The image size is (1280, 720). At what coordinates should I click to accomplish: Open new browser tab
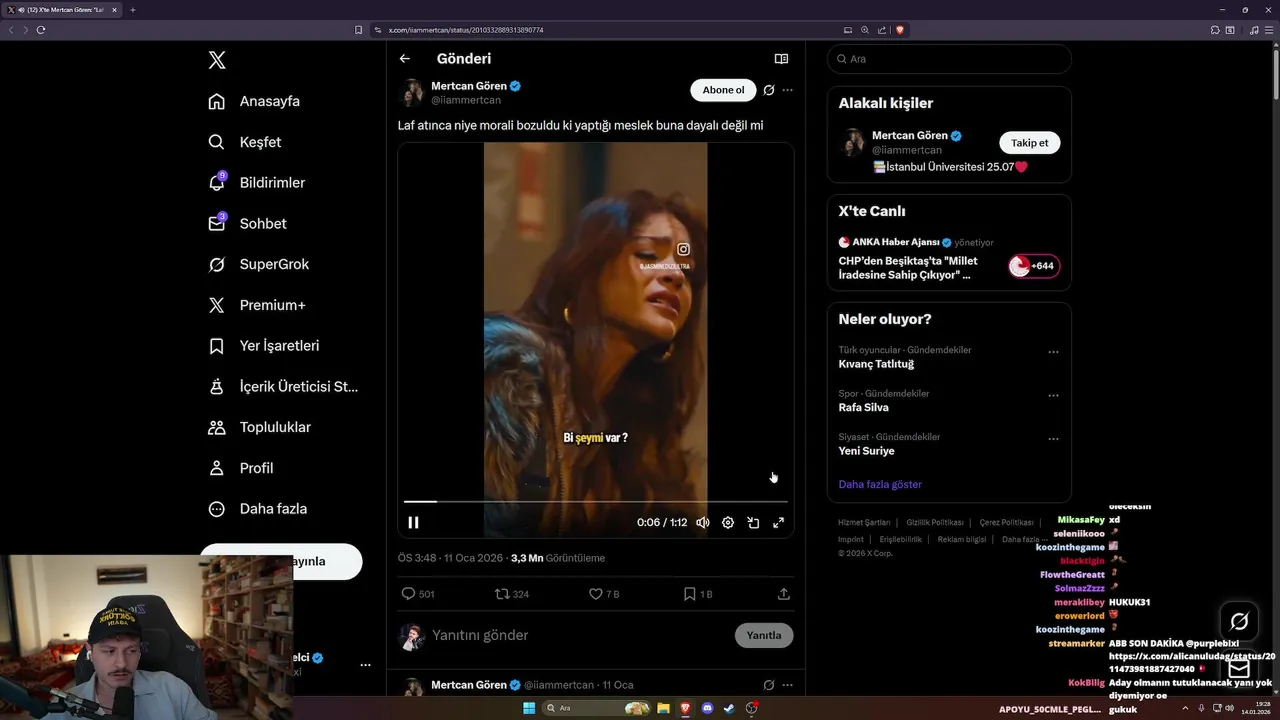tap(133, 10)
